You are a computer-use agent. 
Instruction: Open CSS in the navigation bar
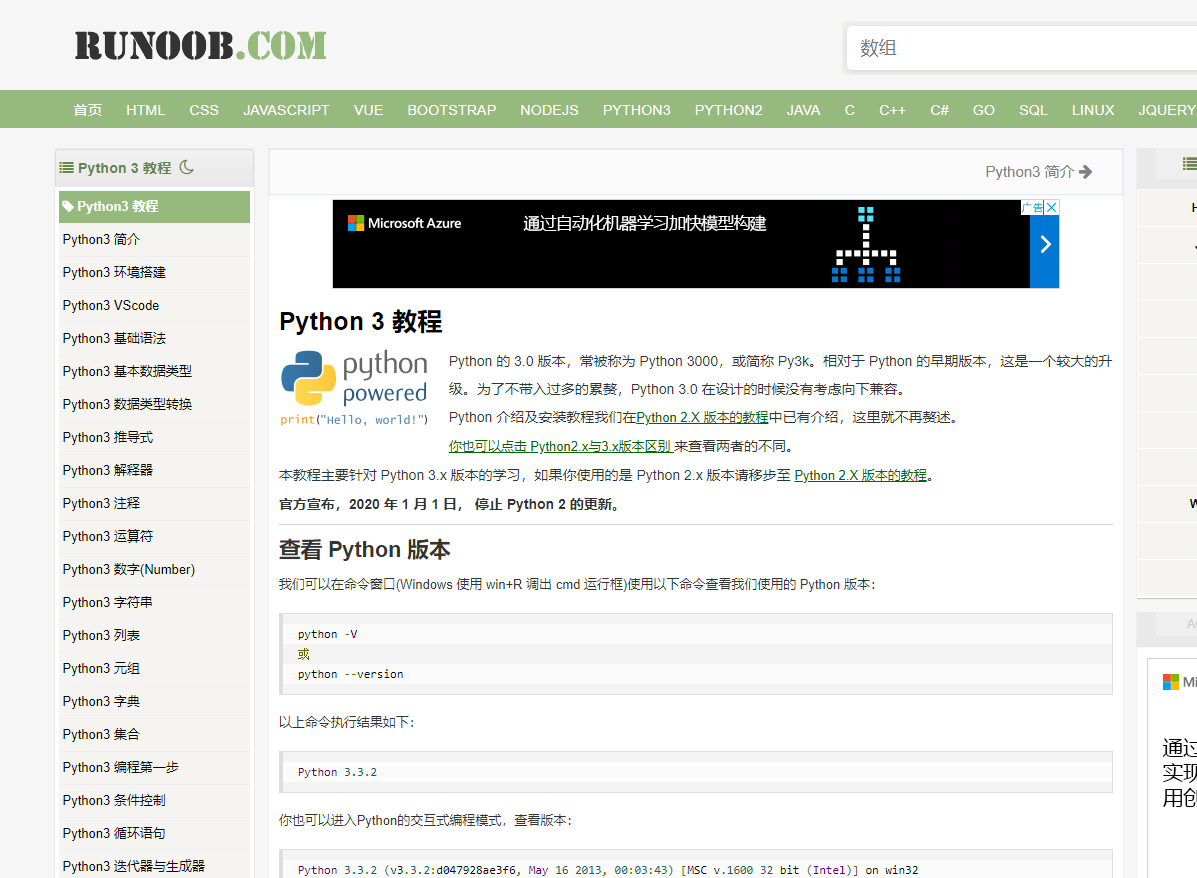[204, 110]
